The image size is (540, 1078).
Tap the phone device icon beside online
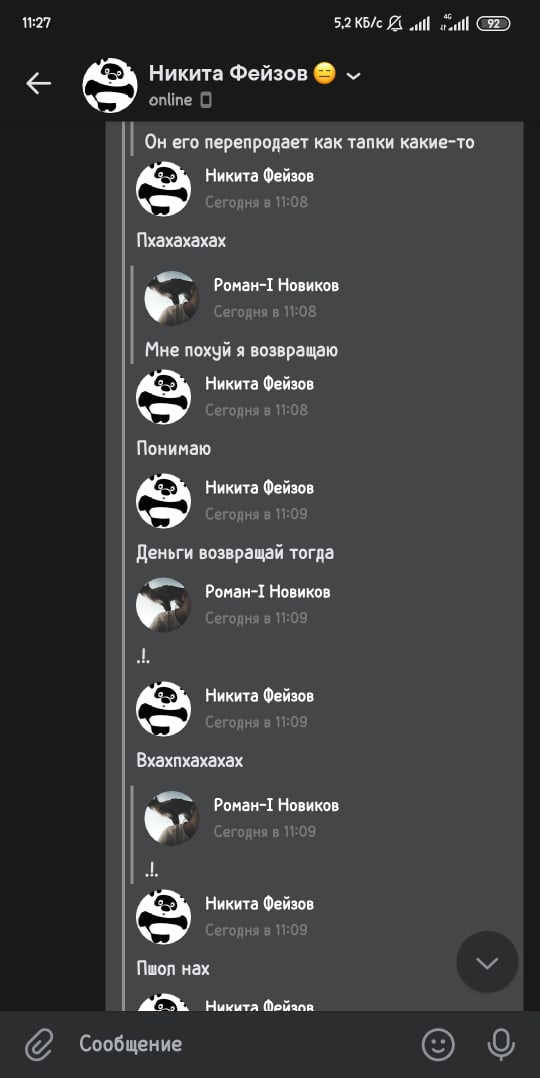point(206,100)
